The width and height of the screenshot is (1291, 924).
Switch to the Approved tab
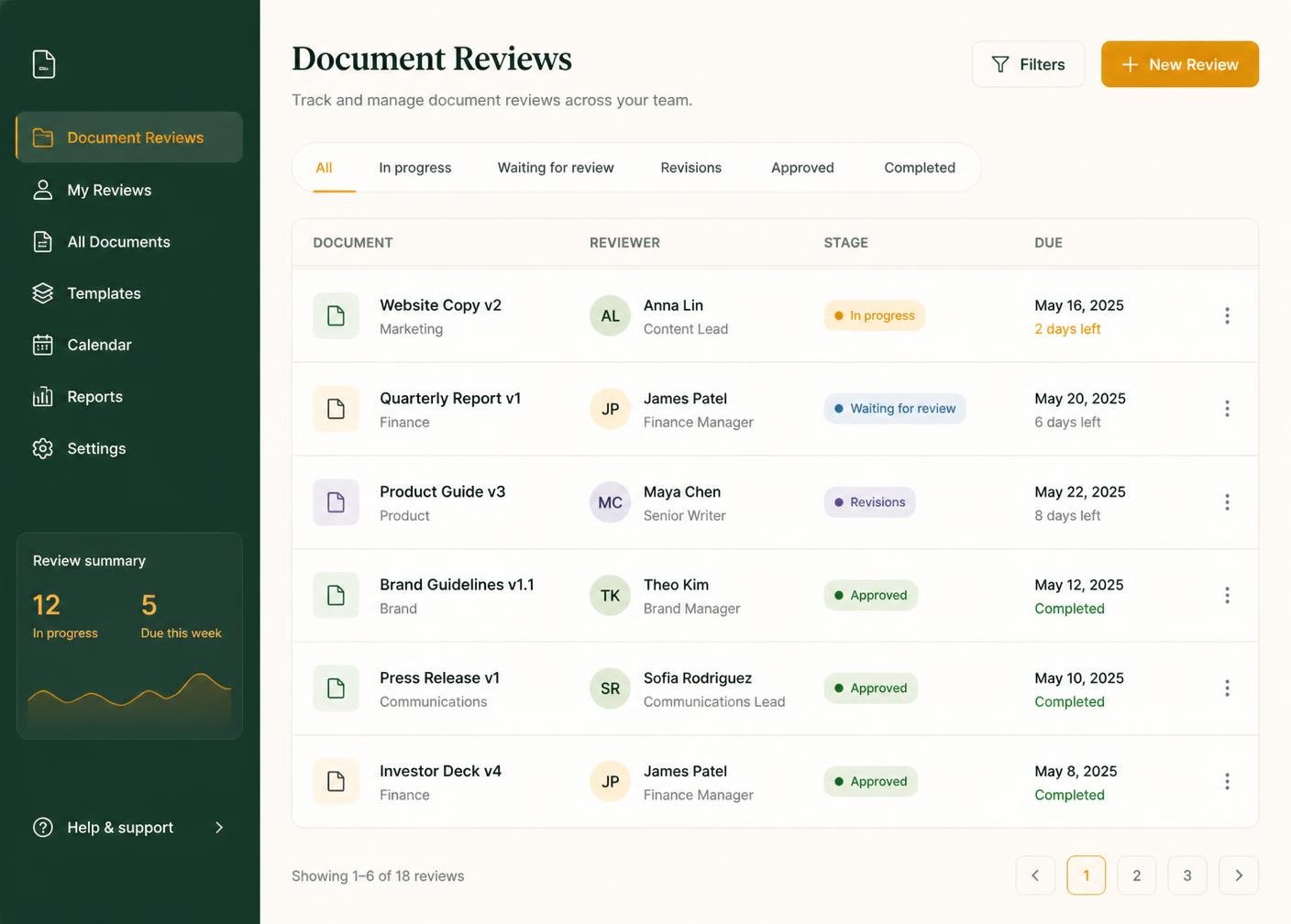[802, 168]
